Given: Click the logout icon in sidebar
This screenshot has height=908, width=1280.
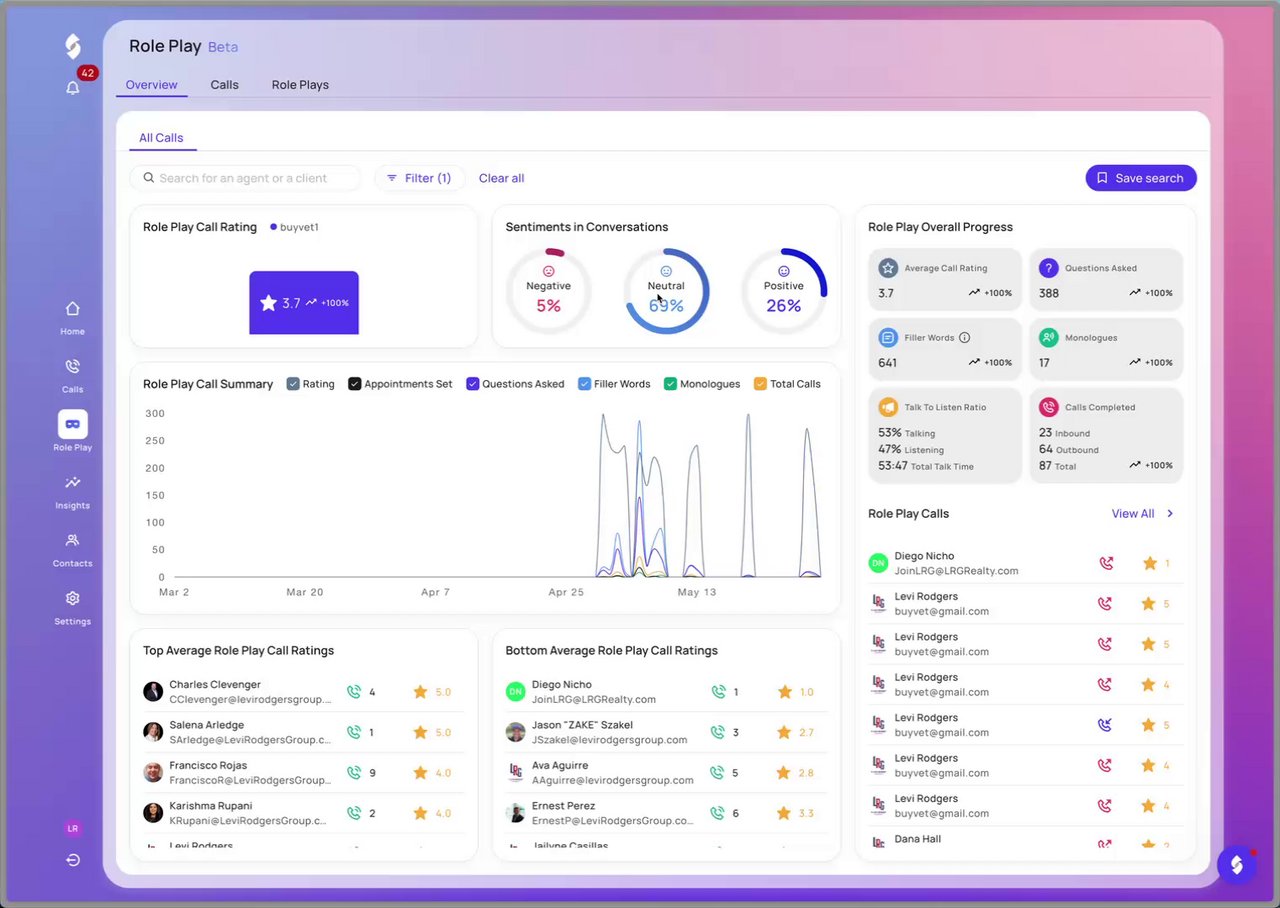Looking at the screenshot, I should tap(73, 860).
